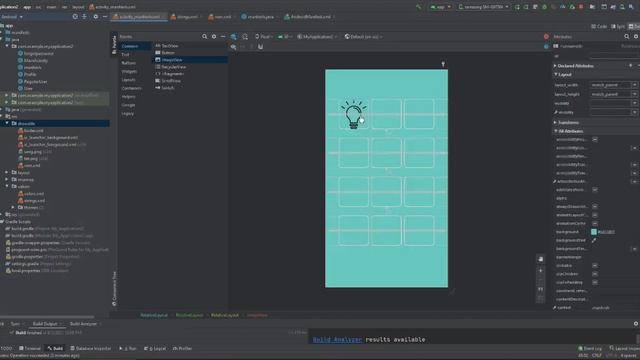
Task: Click zoom in plus on the design canvas
Action: [540, 271]
